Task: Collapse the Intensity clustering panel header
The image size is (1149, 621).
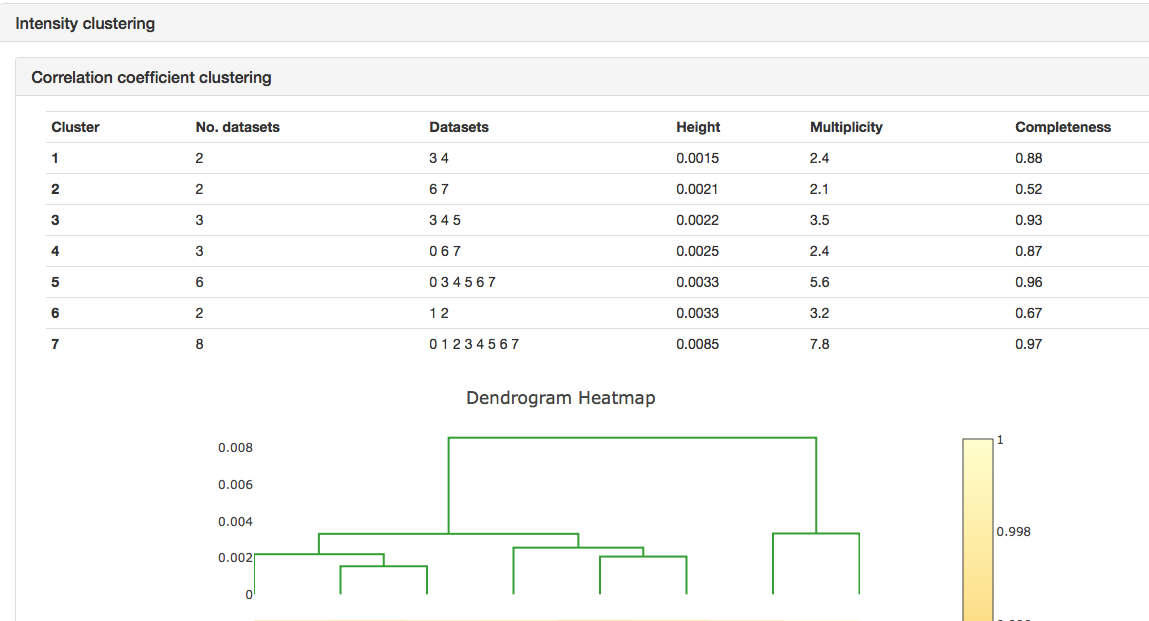Action: coord(85,23)
